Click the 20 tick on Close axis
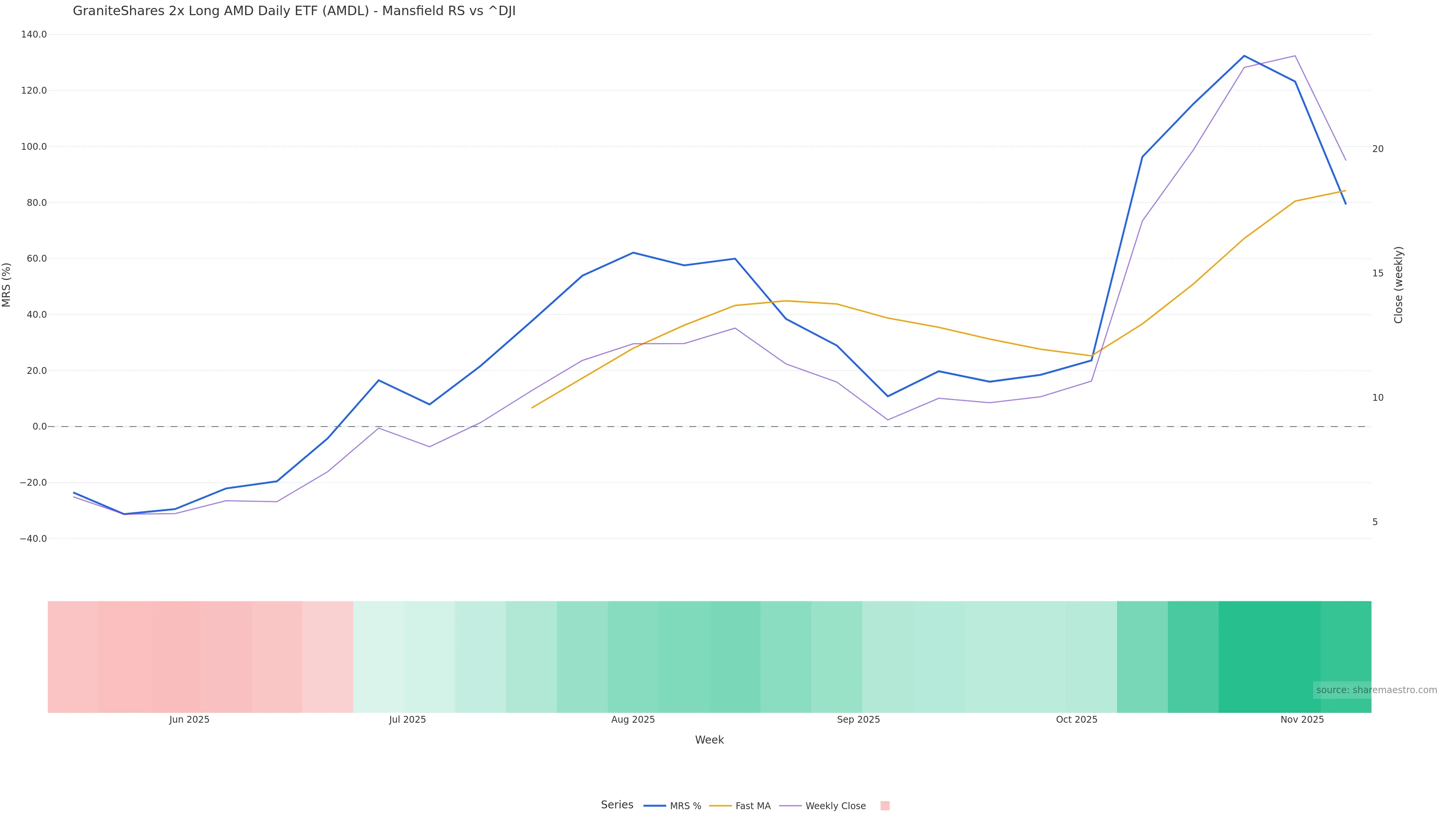The width and height of the screenshot is (1456, 819). point(1378,149)
